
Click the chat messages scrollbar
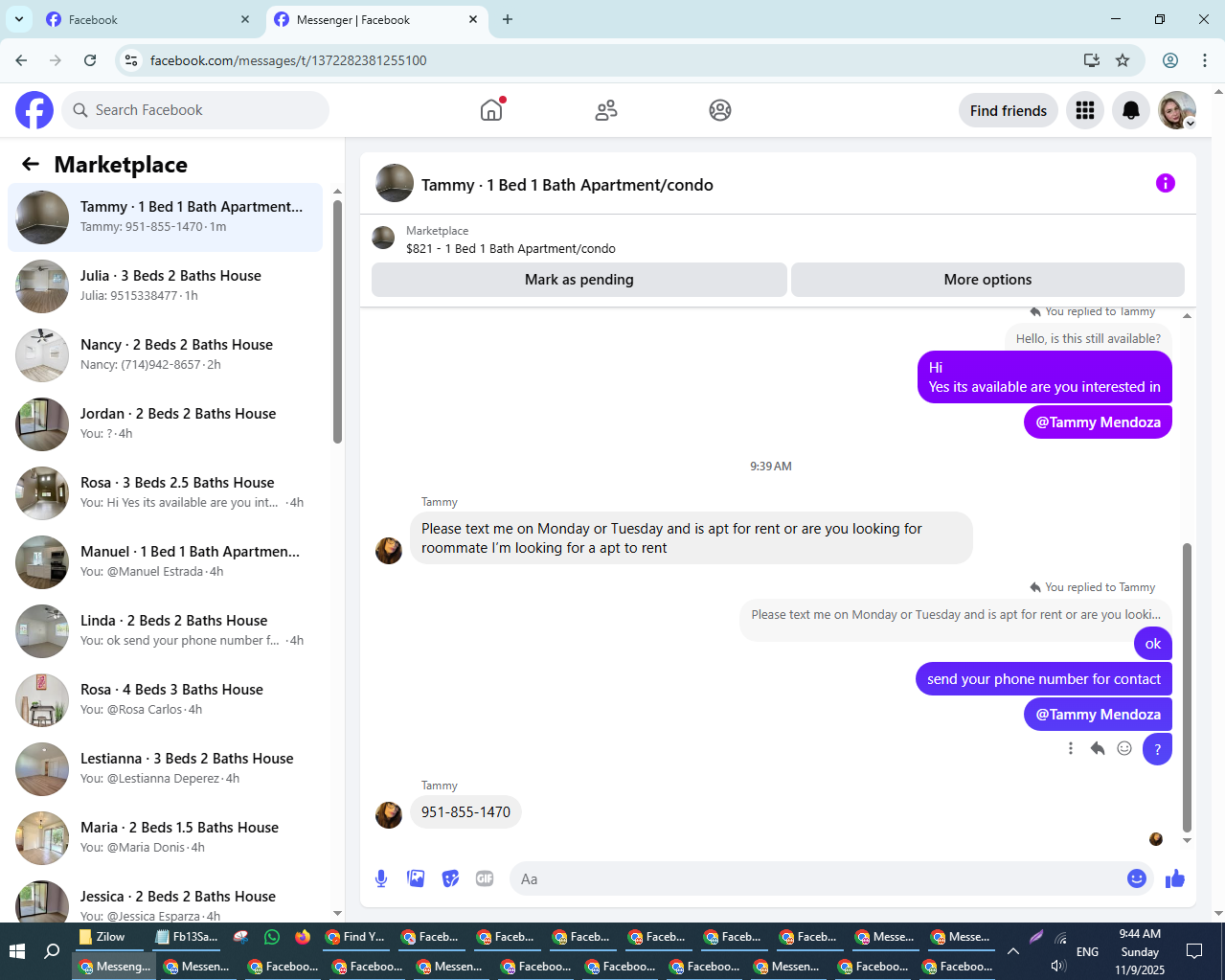tap(1187, 688)
